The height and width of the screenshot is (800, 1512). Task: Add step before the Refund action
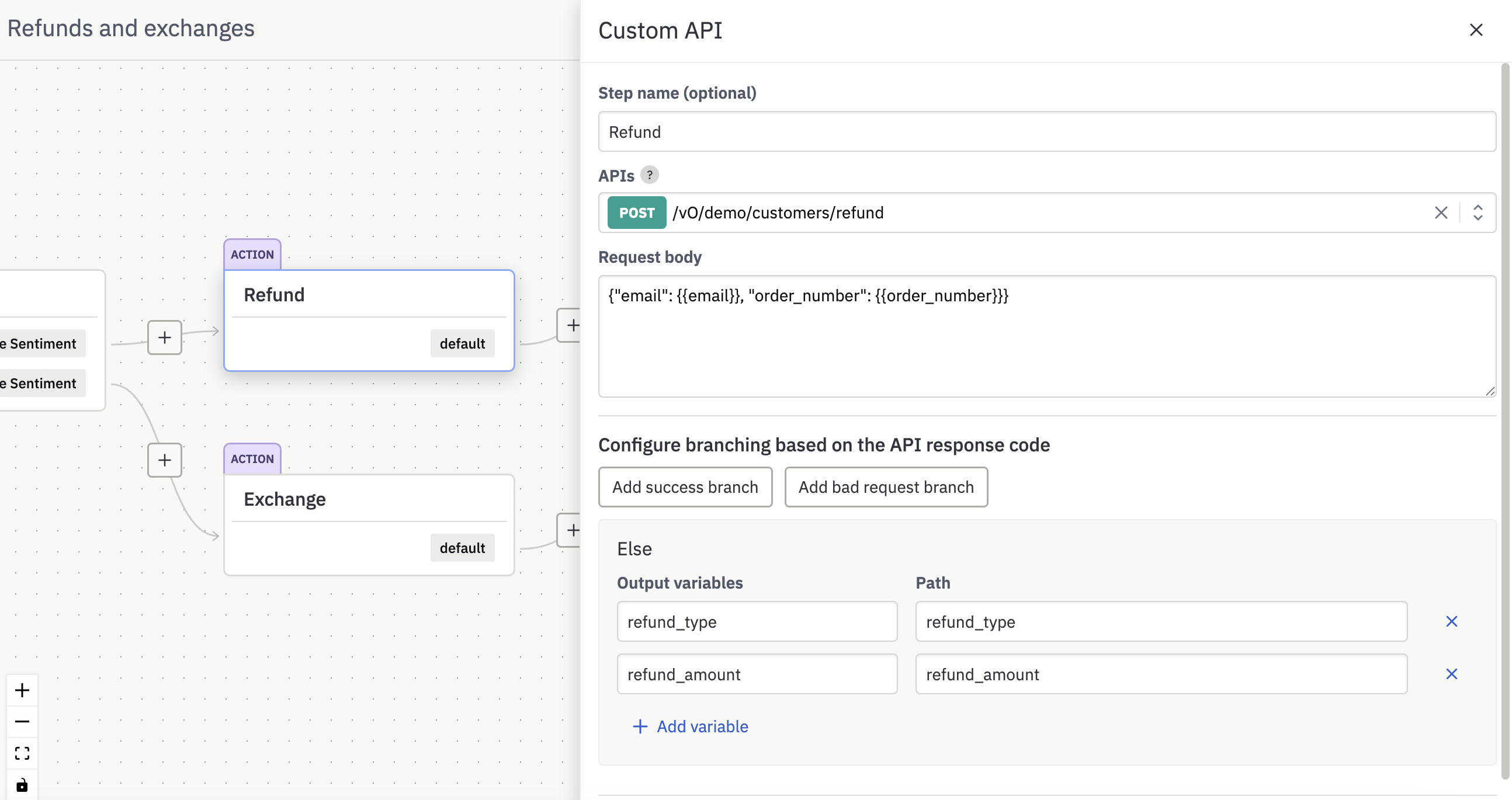point(164,338)
